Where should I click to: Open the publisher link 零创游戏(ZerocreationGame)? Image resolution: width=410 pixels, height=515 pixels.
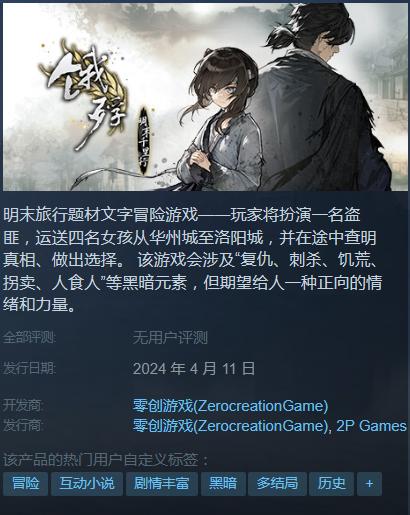(230, 426)
